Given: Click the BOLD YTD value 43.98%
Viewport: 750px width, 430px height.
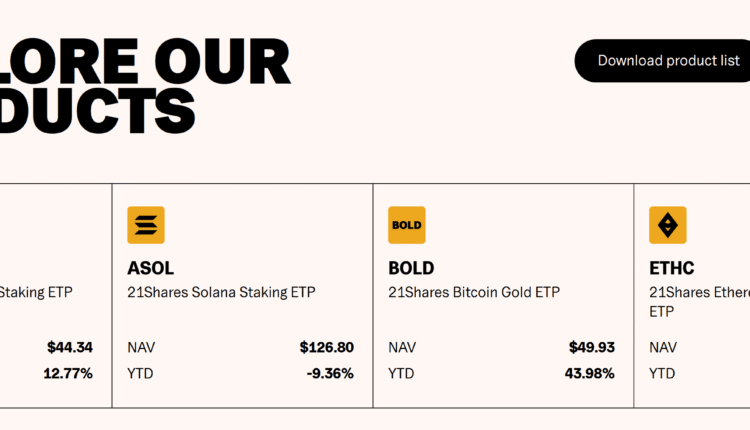Looking at the screenshot, I should click(x=588, y=373).
